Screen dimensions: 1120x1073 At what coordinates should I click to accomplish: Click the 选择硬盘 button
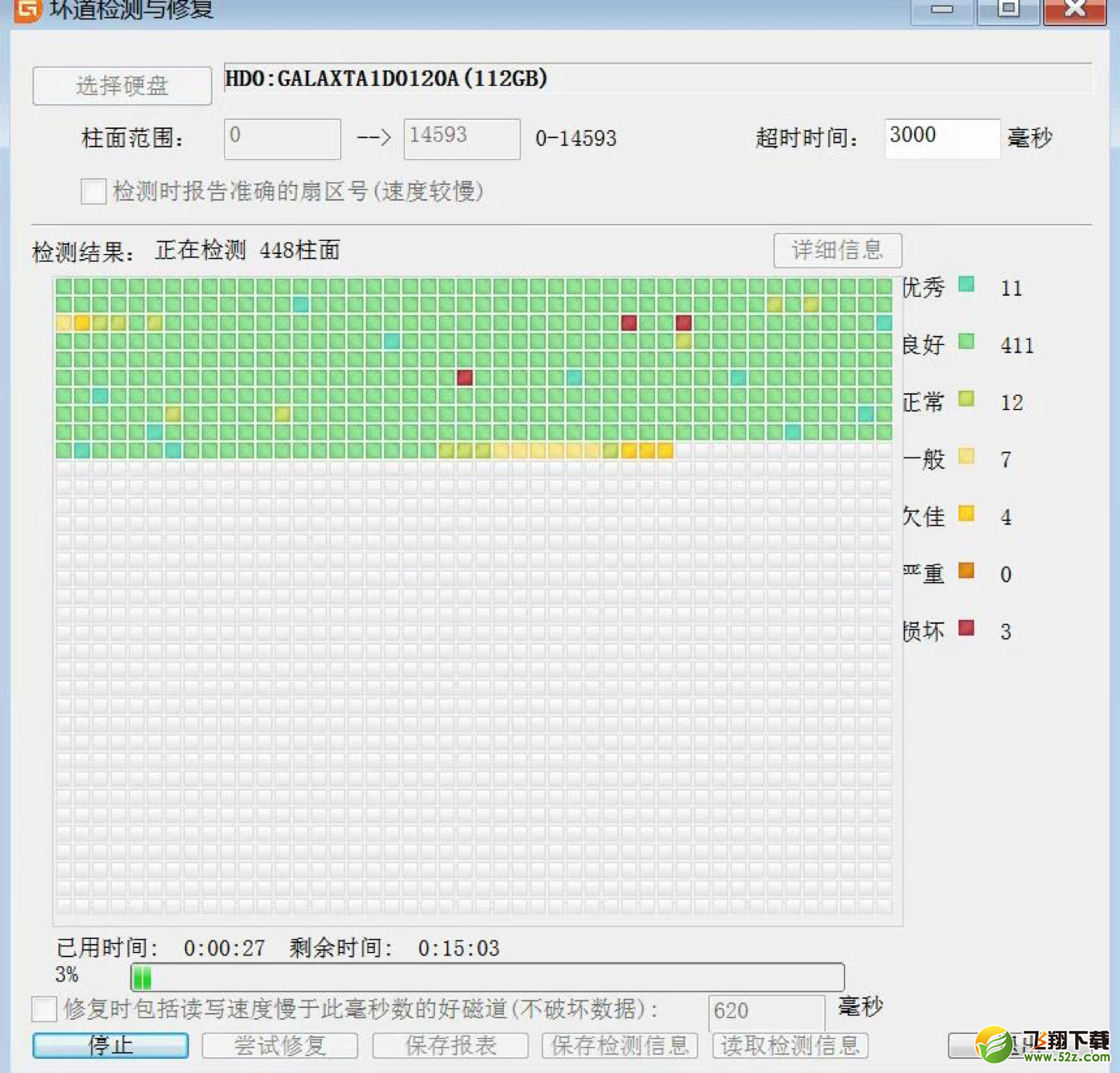(x=122, y=86)
